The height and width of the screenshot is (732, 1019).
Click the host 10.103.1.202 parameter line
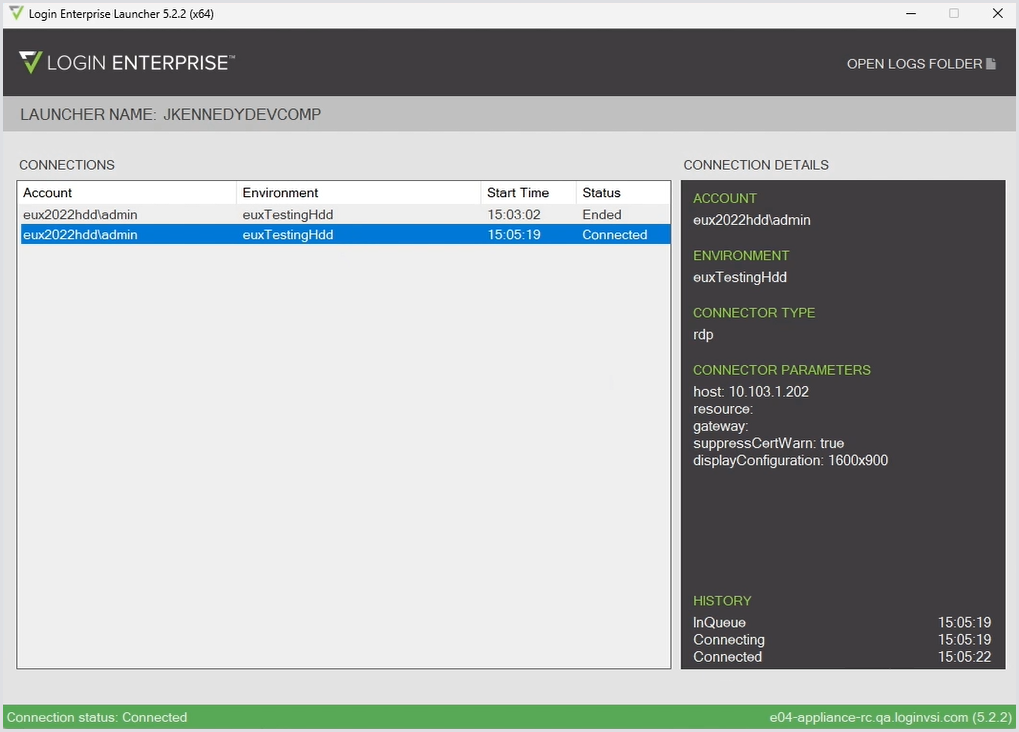[x=751, y=392]
